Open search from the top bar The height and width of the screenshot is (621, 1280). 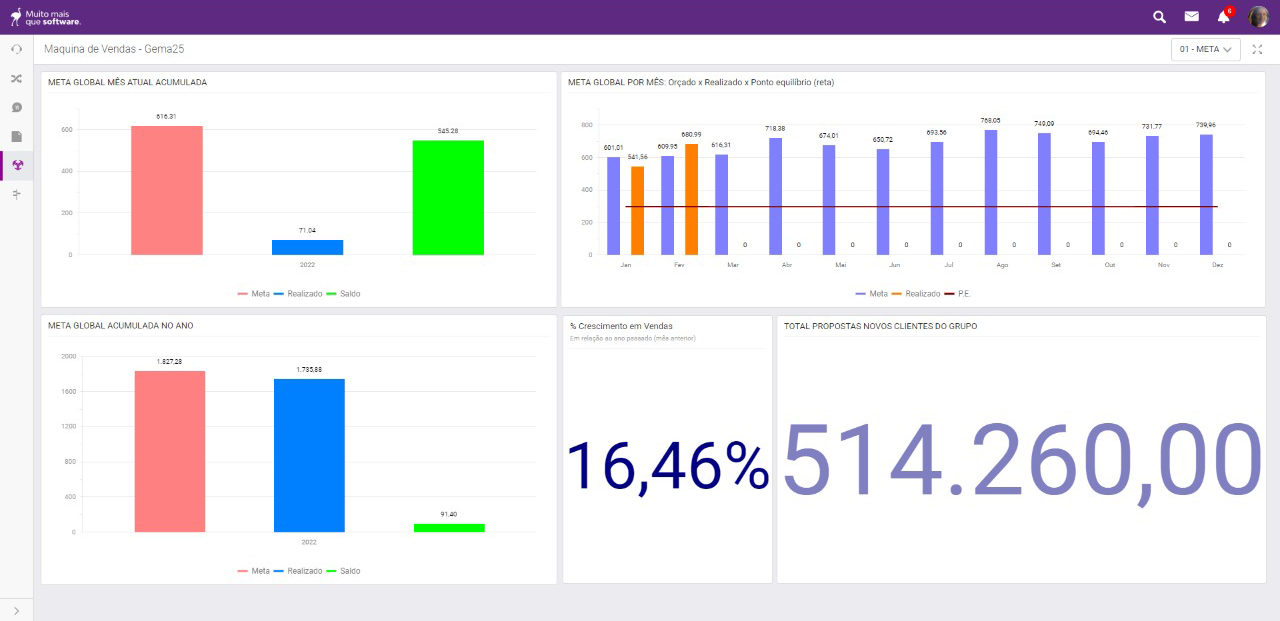point(1158,17)
